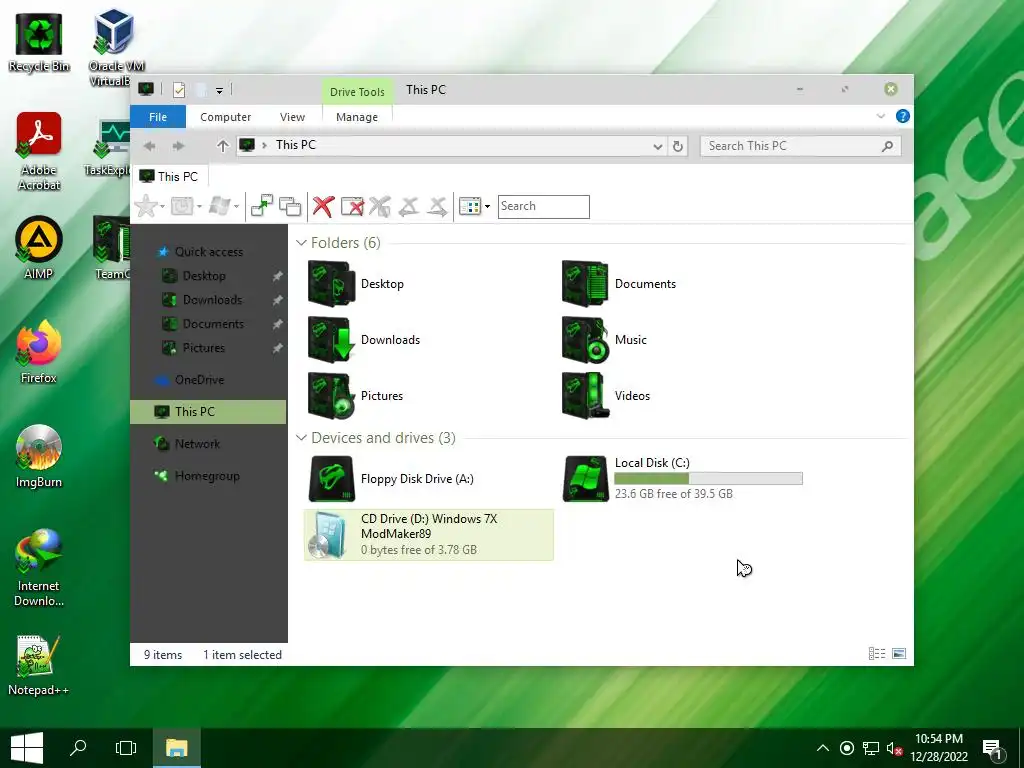
Task: Click the taskbar clock showing 10:54 PM
Action: point(938,748)
